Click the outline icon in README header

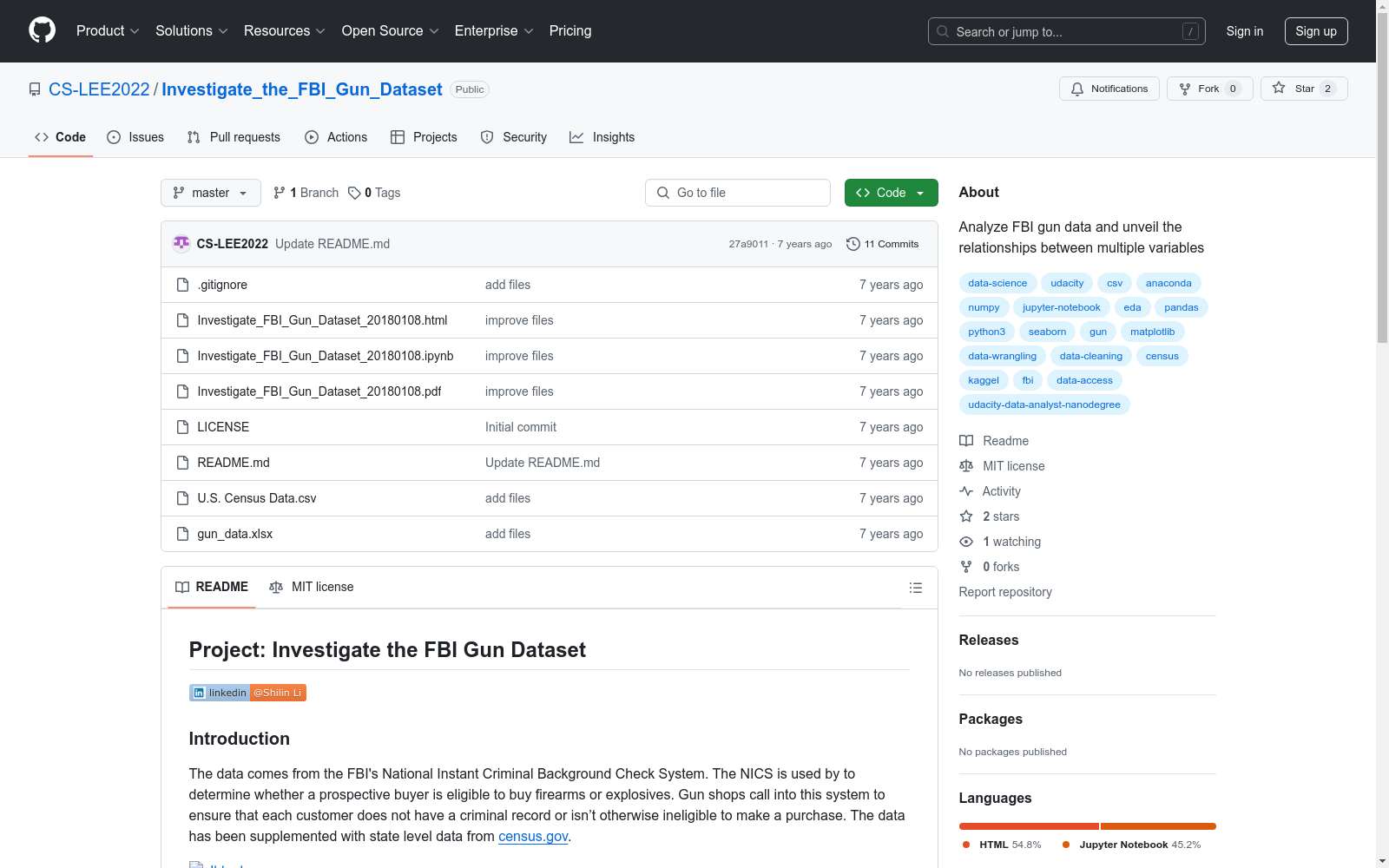tap(915, 588)
